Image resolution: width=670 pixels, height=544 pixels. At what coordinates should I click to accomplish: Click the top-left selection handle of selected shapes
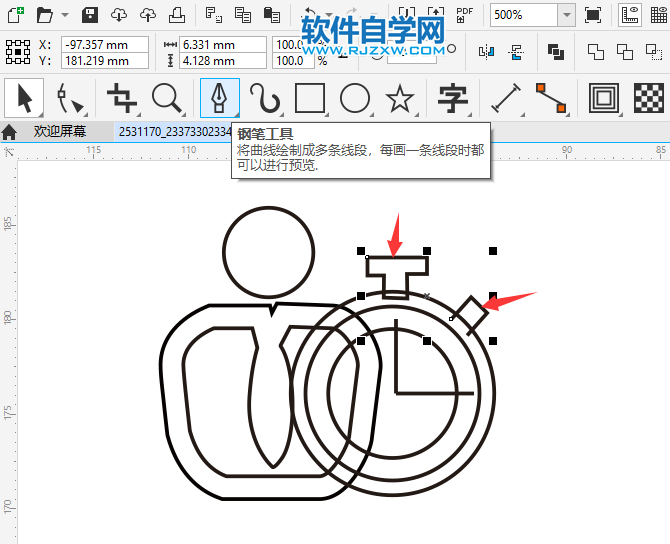click(x=361, y=251)
